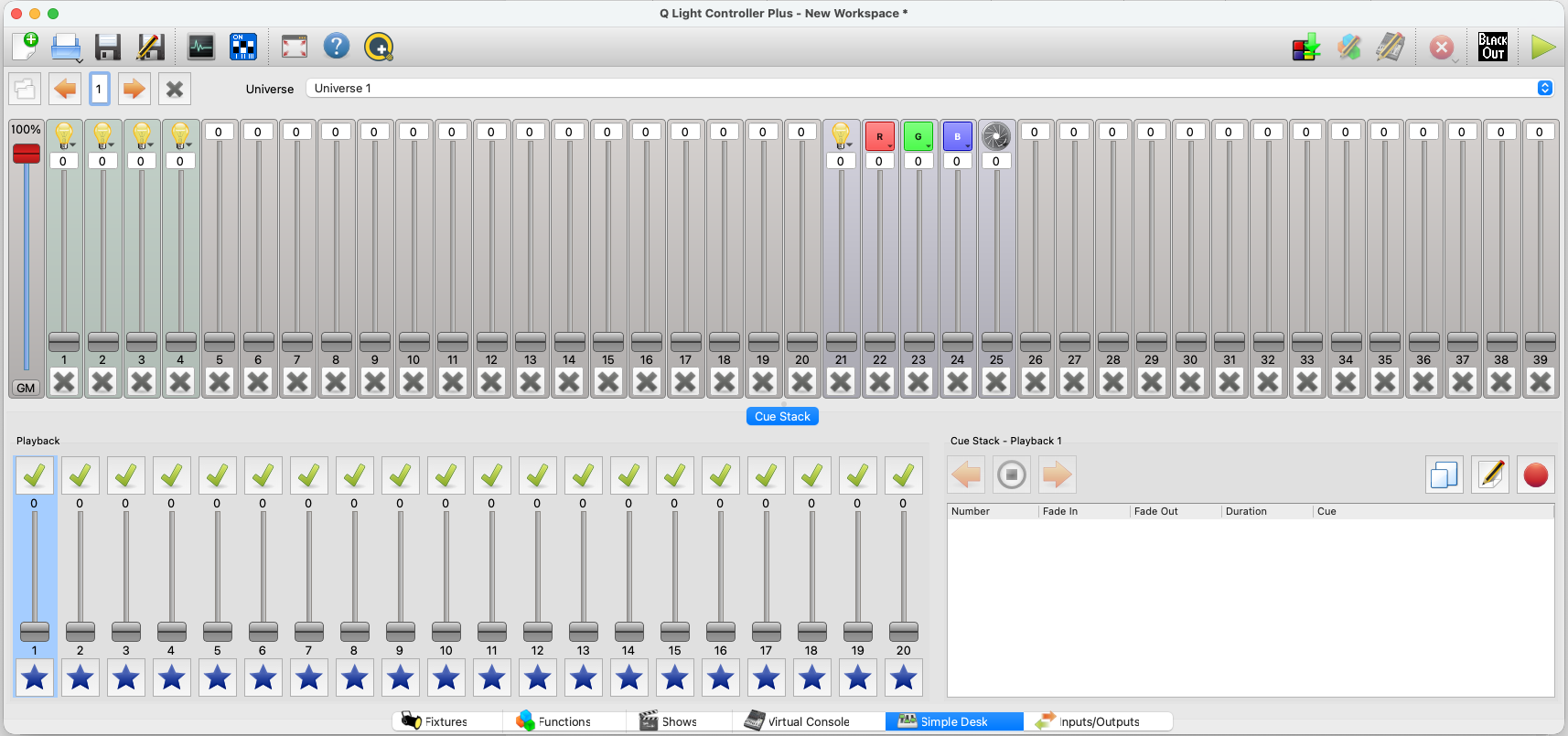This screenshot has width=1568, height=736.
Task: Click the Grand Master slider handle
Action: tap(27, 154)
